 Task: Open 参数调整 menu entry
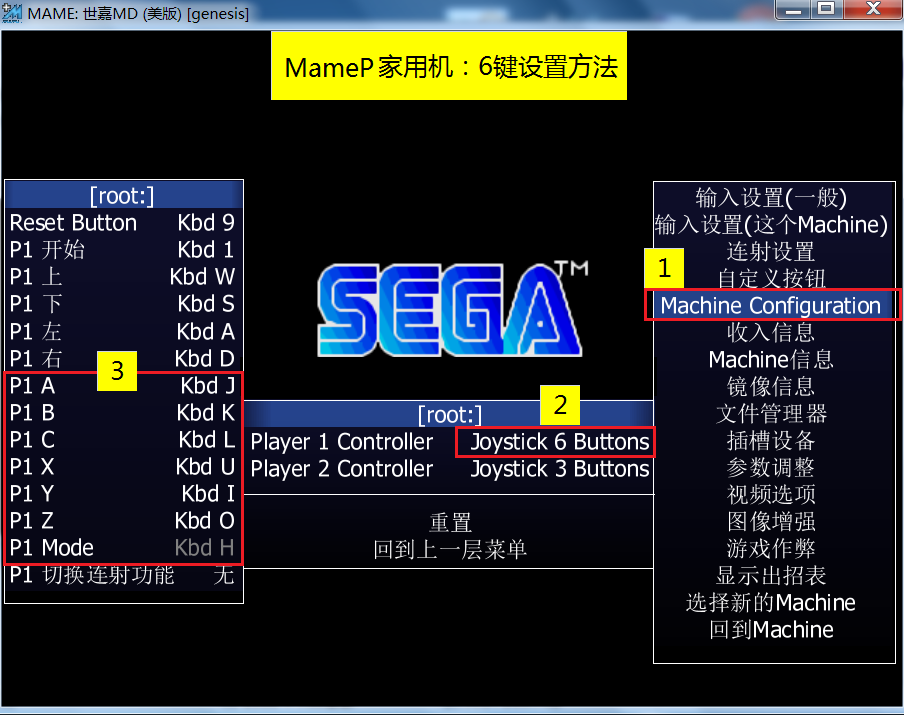(x=771, y=468)
